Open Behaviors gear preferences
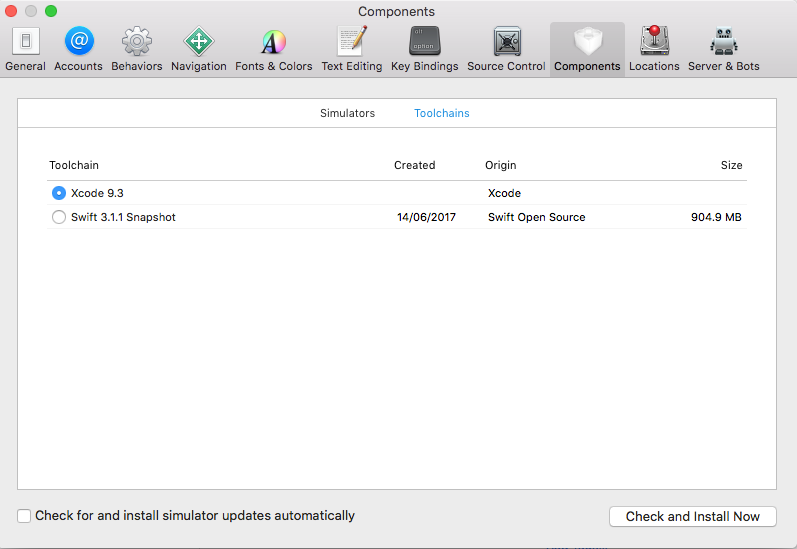This screenshot has height=549, width=797. click(137, 49)
